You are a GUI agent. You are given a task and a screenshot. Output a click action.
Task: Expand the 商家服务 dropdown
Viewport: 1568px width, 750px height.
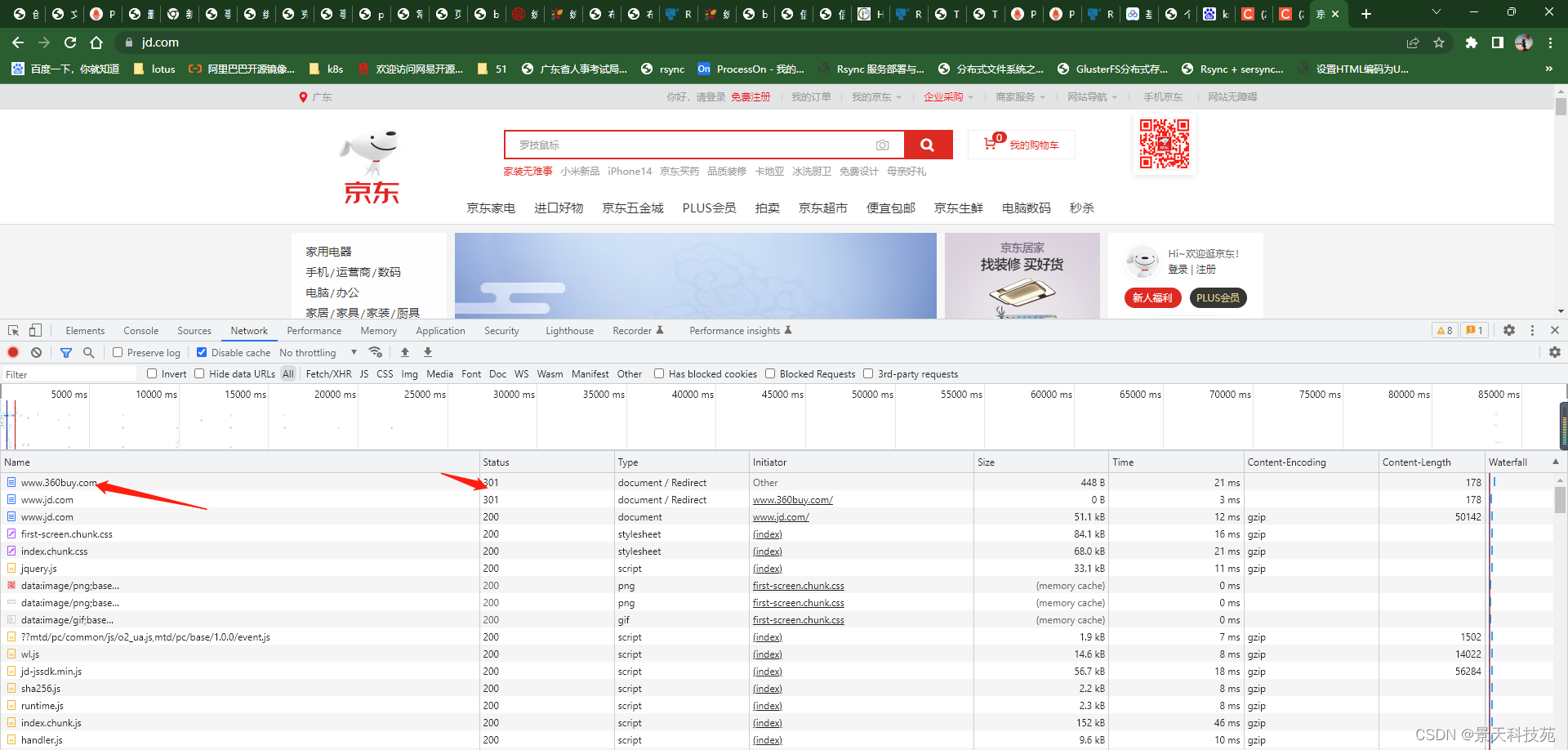[1021, 96]
